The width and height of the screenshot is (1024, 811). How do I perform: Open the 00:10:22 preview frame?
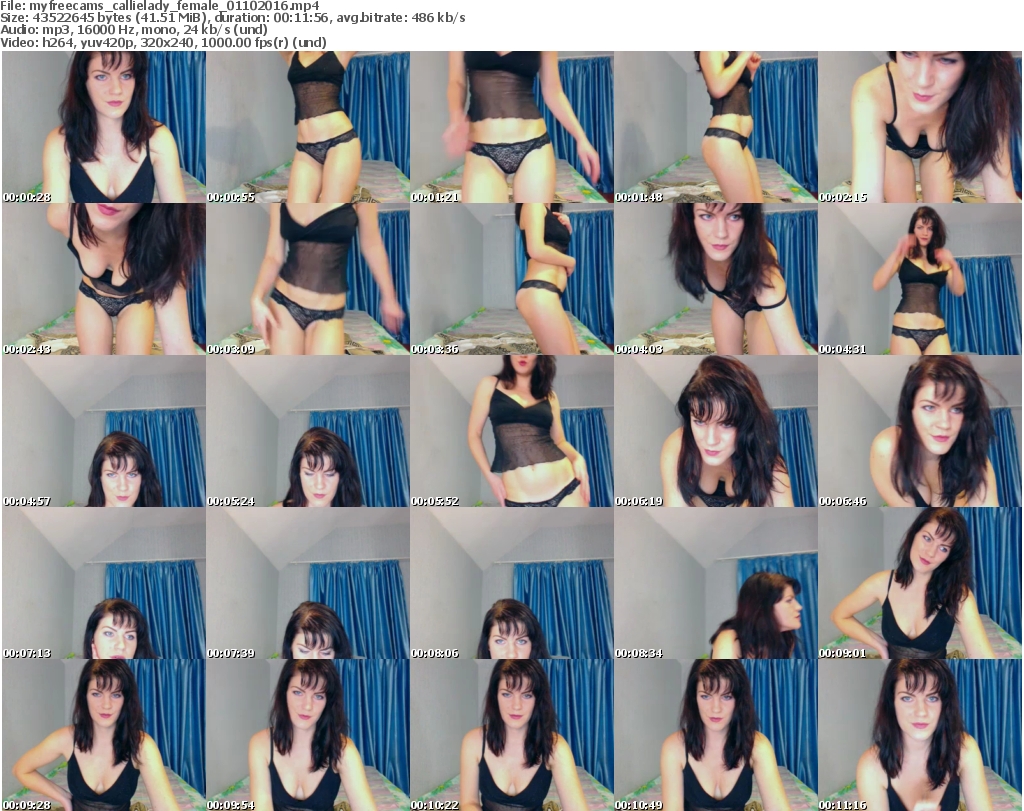(x=512, y=735)
